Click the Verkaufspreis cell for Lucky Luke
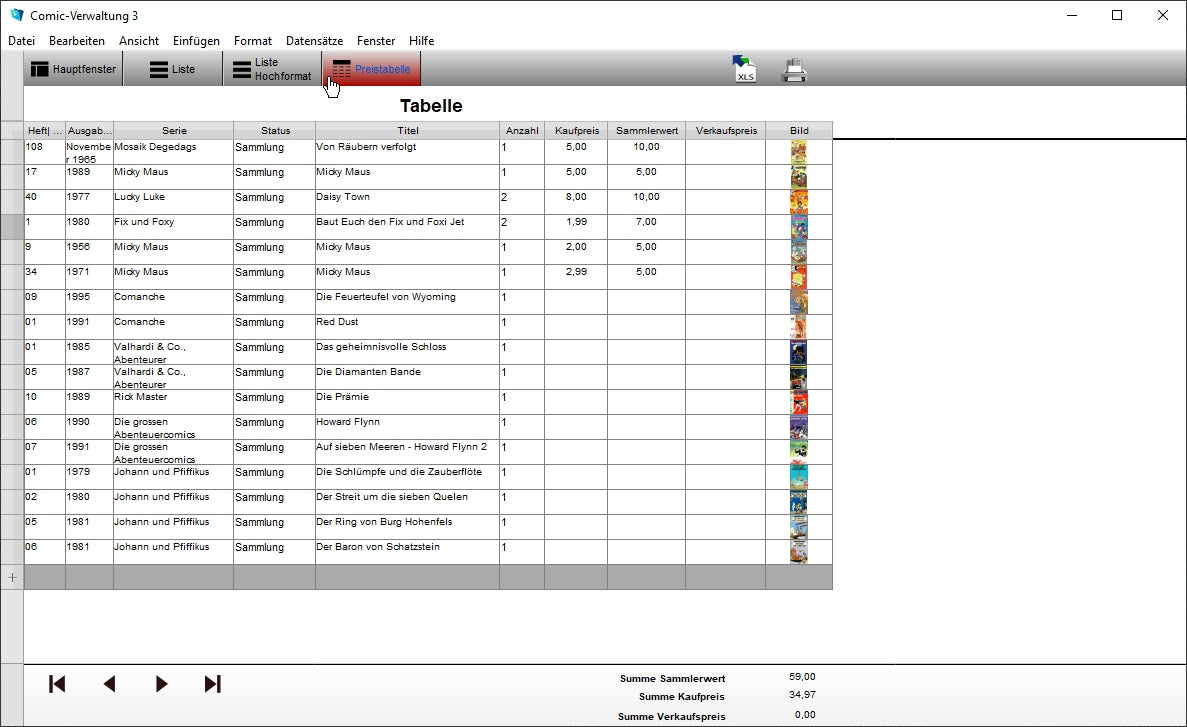 tap(725, 202)
